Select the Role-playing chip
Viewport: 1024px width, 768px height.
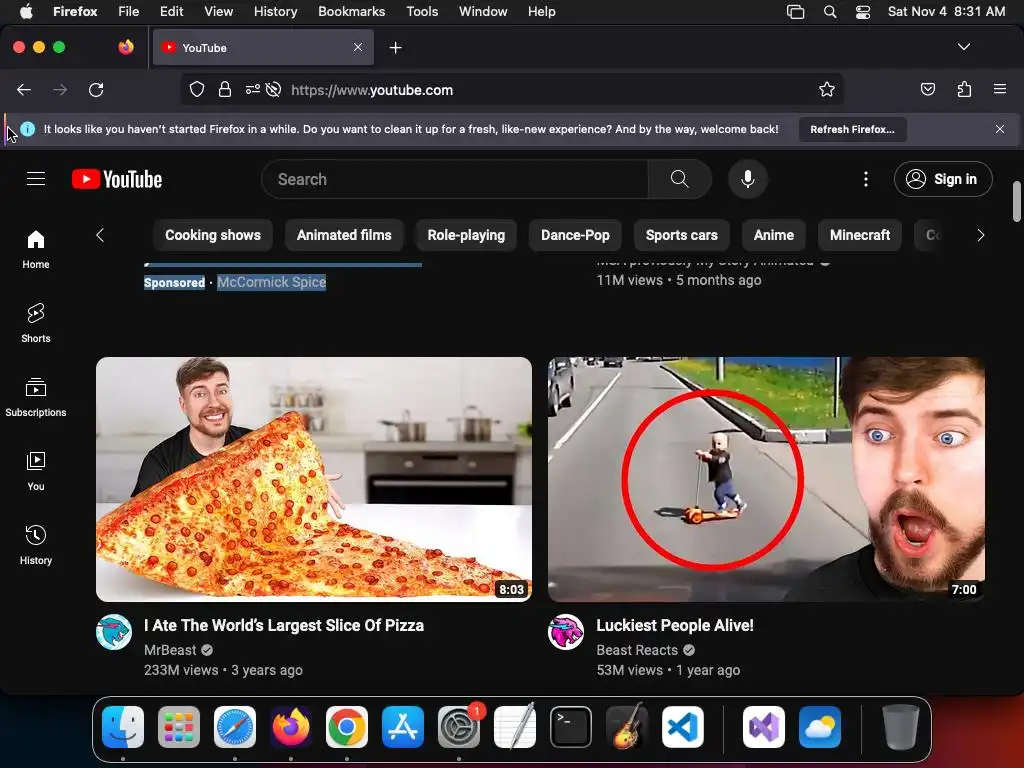coord(466,235)
